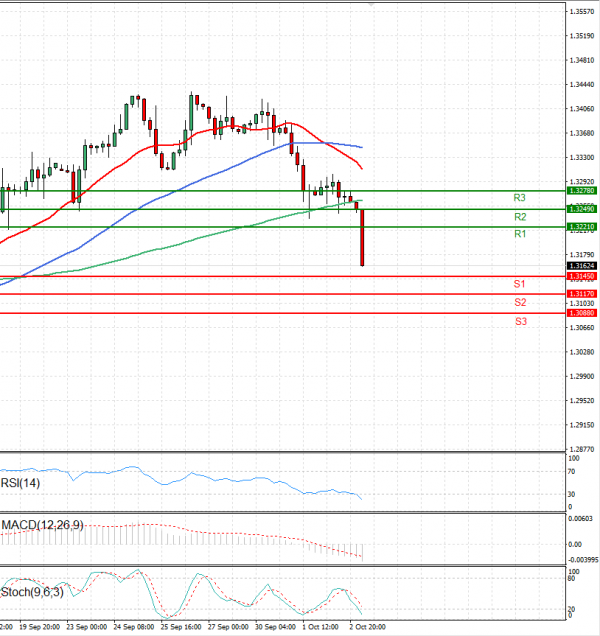Viewport: 600px width, 636px height.
Task: Click the RSI(14) indicator label
Action: 20,483
